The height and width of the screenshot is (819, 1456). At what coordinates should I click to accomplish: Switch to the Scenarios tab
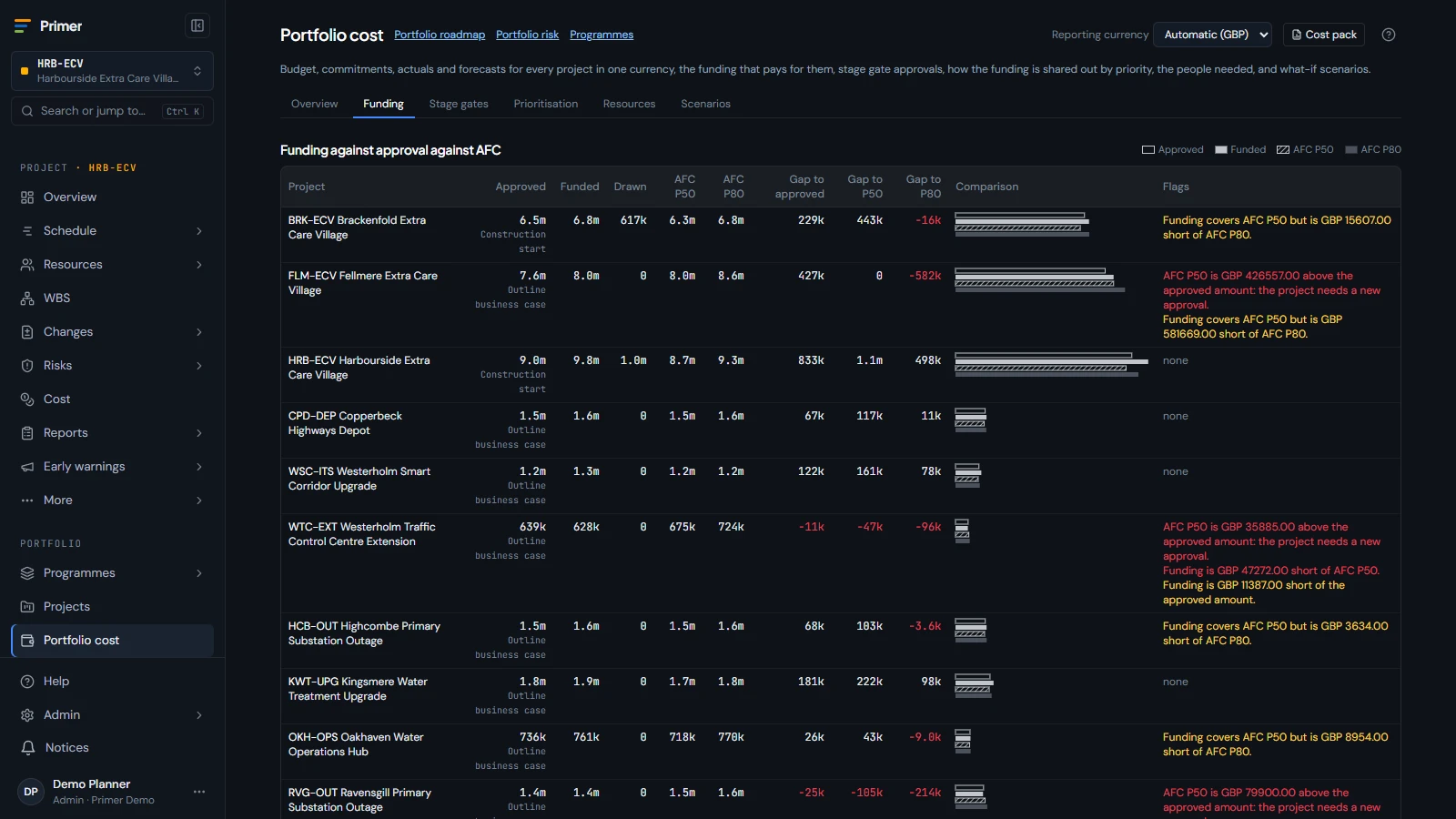click(705, 104)
